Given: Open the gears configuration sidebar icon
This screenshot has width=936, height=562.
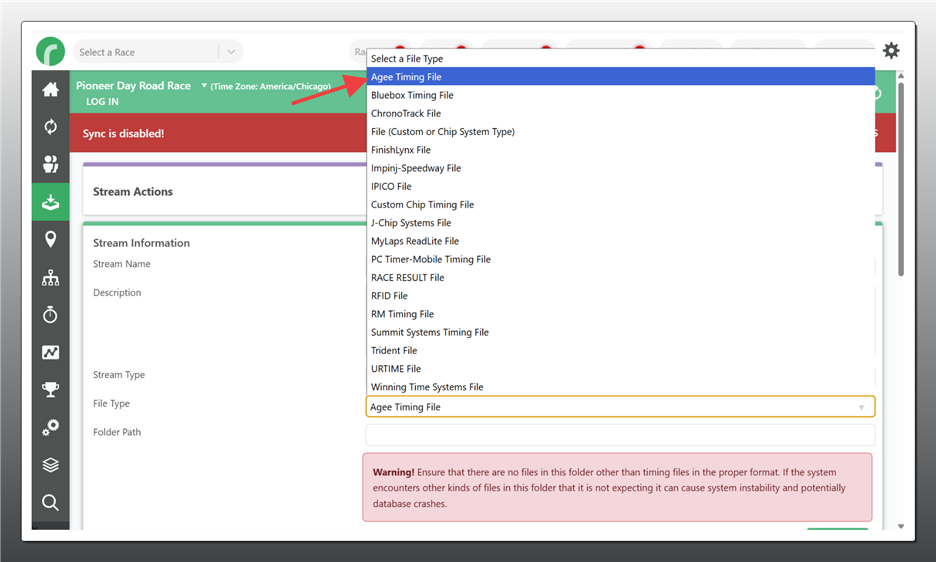Looking at the screenshot, I should click(x=51, y=427).
